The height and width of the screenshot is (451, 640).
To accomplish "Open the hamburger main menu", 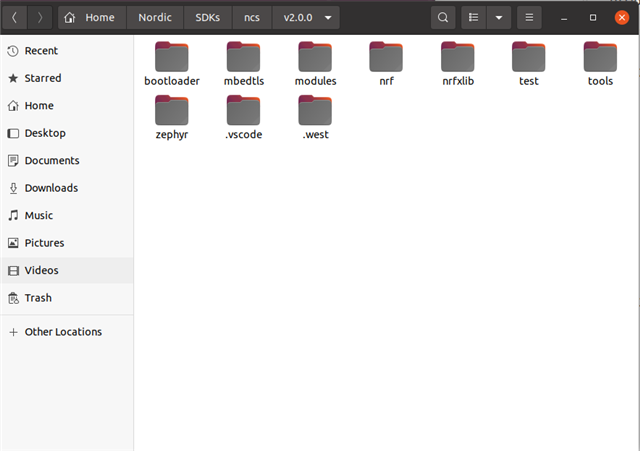I will click(529, 18).
